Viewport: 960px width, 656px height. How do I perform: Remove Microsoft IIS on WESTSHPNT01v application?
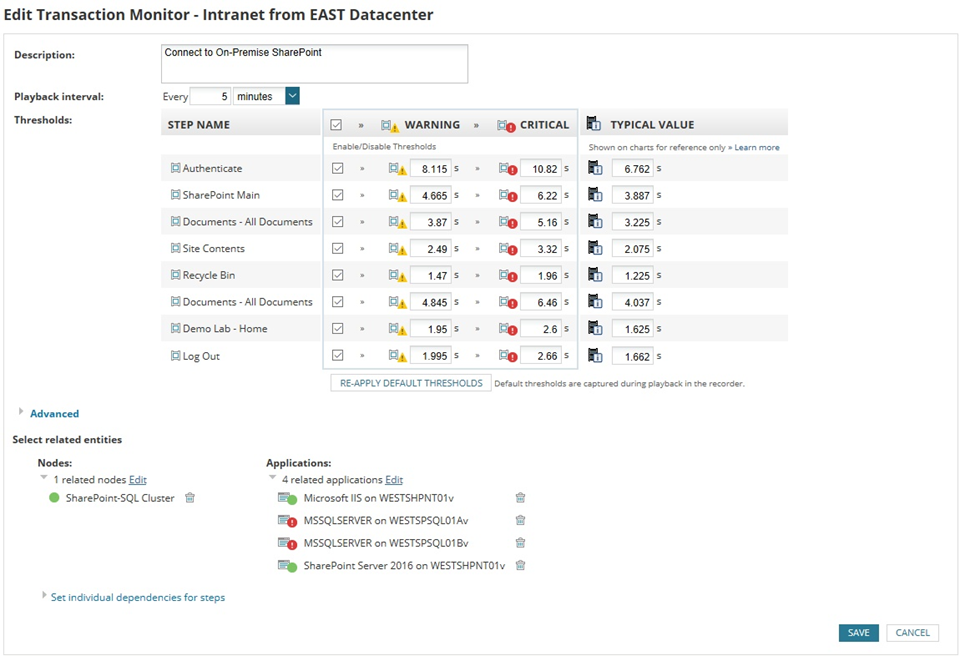(520, 498)
